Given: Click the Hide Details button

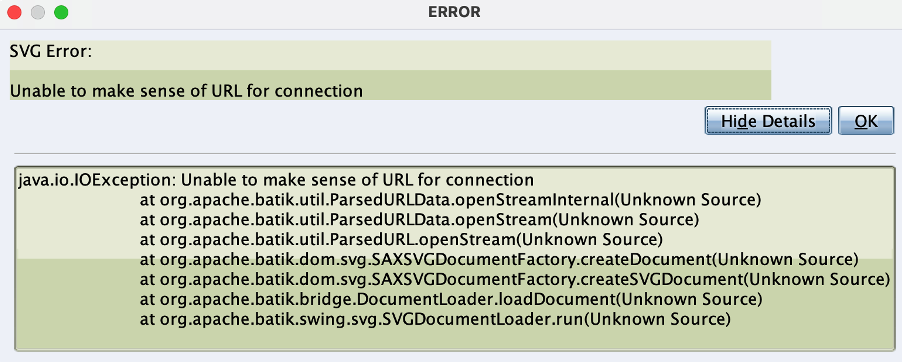Looking at the screenshot, I should (x=768, y=121).
